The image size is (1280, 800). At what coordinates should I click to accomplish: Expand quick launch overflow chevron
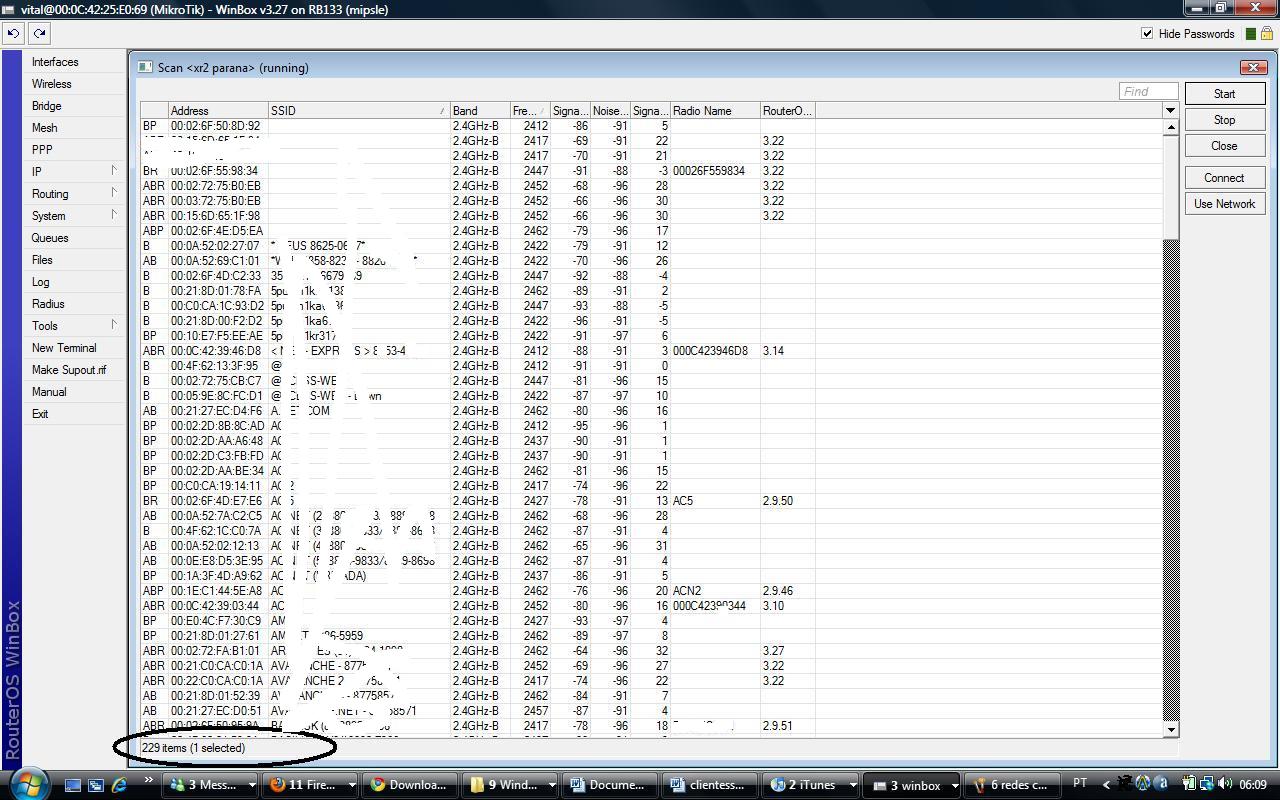coord(148,780)
